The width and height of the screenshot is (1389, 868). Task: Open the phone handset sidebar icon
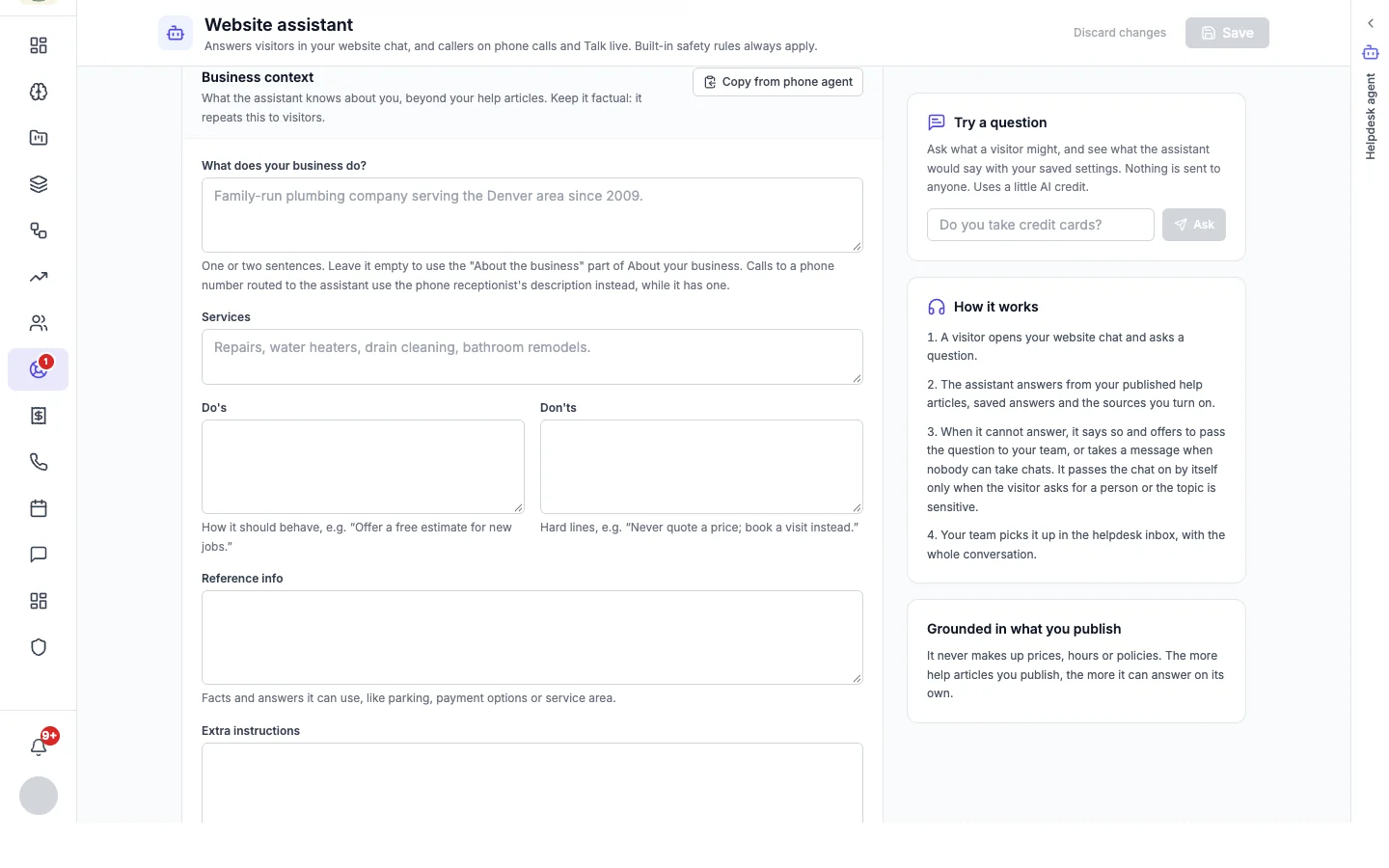pyautogui.click(x=39, y=462)
